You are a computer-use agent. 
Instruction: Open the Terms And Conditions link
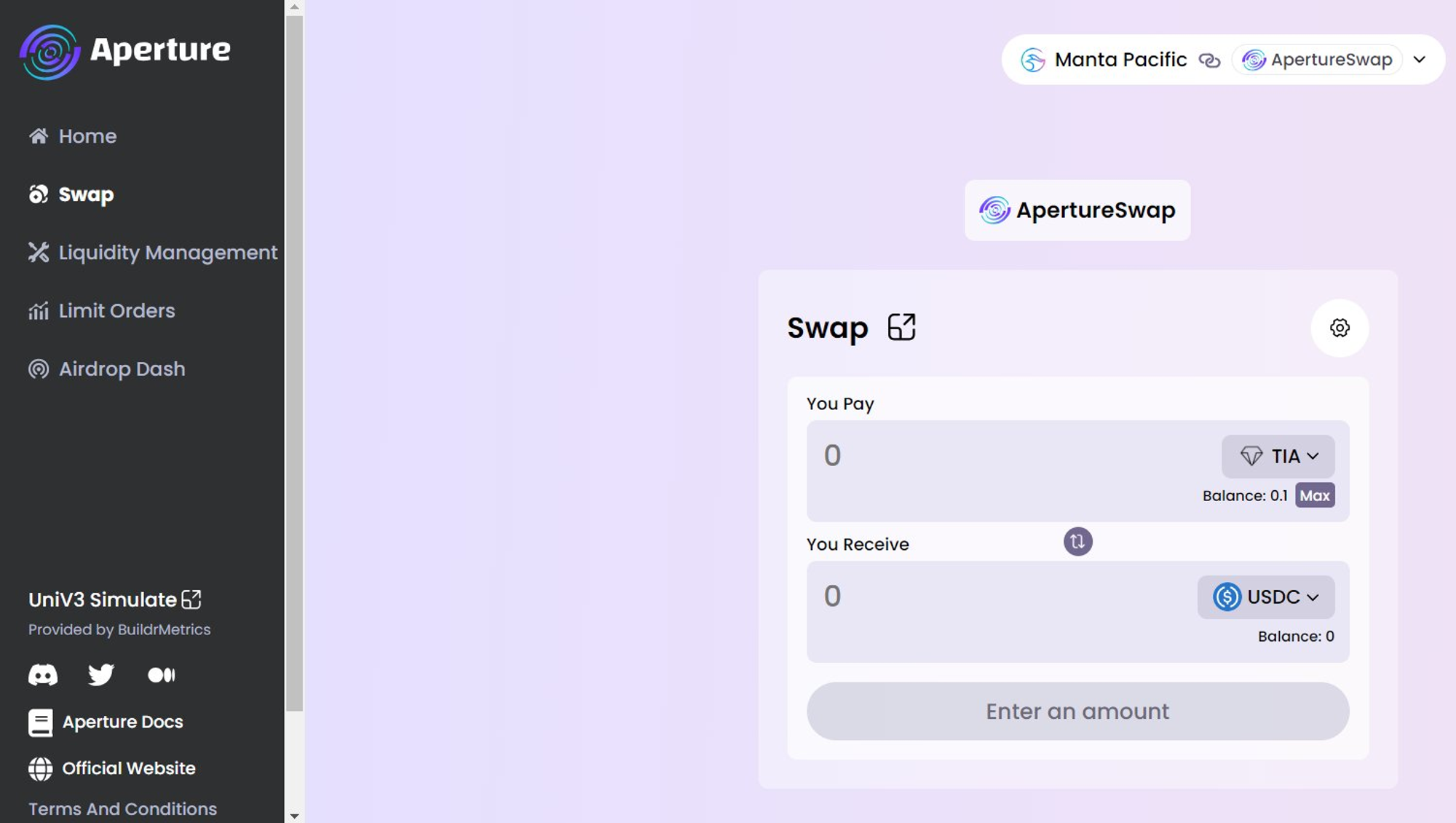point(122,808)
